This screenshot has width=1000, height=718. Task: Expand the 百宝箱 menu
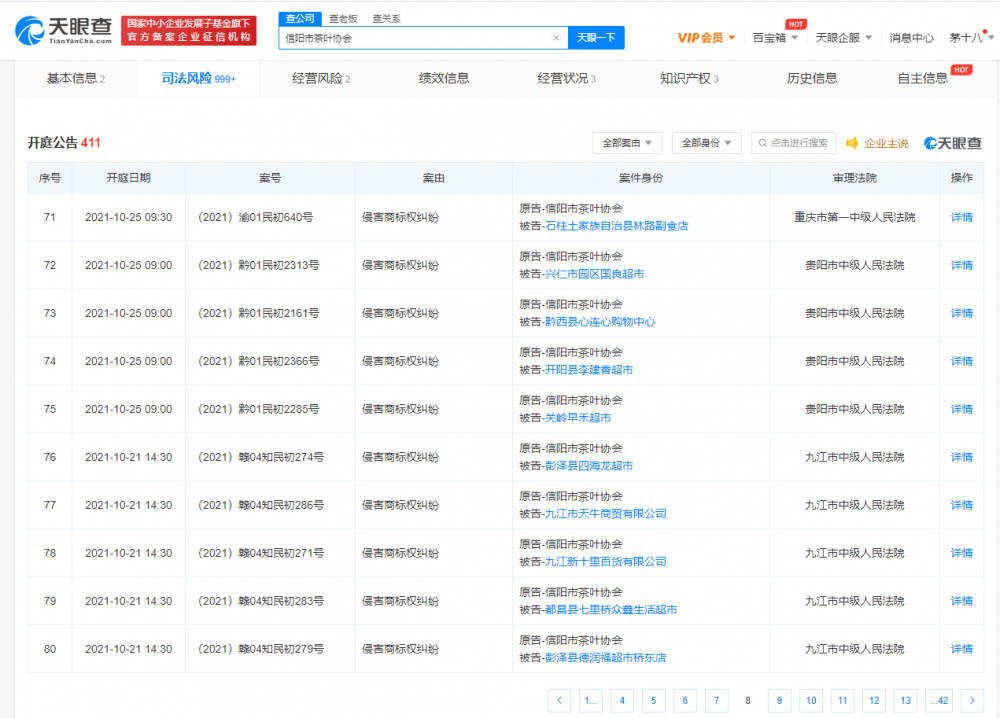[x=776, y=38]
